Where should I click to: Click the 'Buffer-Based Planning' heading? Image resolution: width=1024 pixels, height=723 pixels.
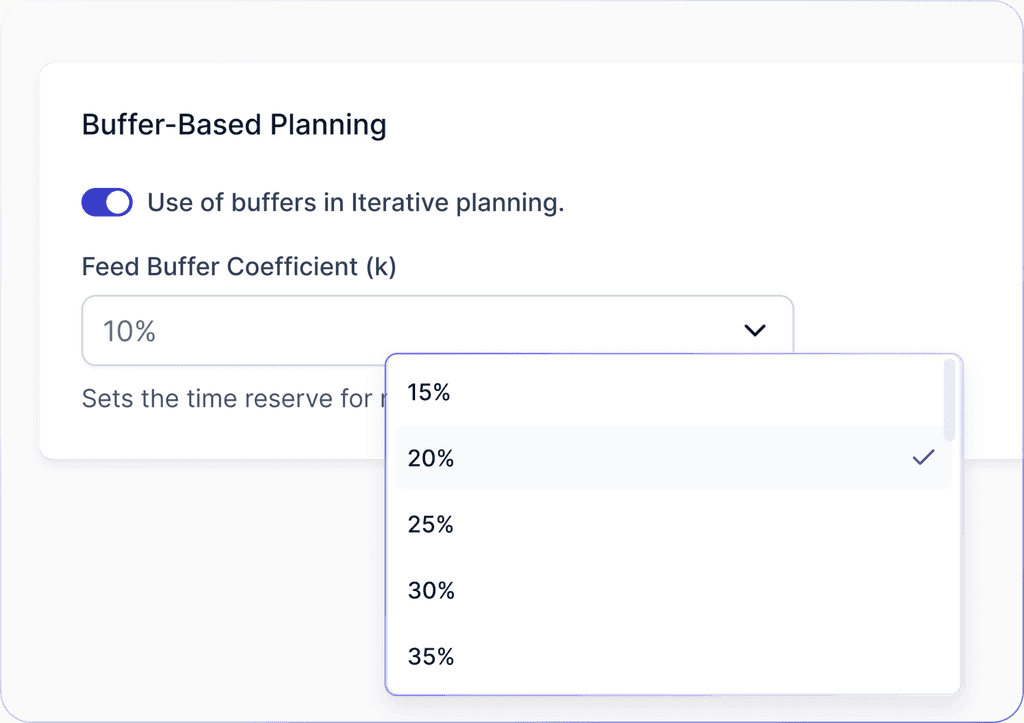pos(234,125)
